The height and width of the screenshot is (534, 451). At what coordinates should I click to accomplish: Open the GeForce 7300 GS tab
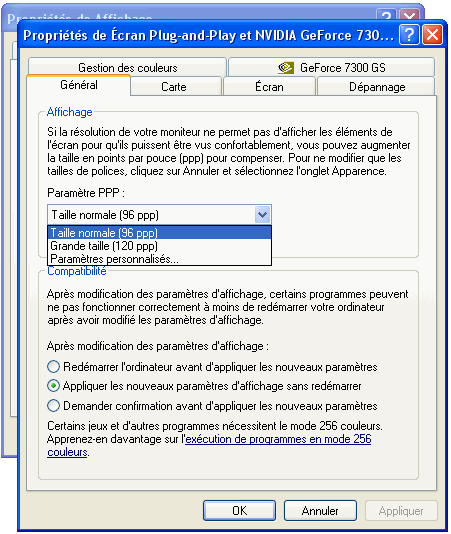point(331,67)
